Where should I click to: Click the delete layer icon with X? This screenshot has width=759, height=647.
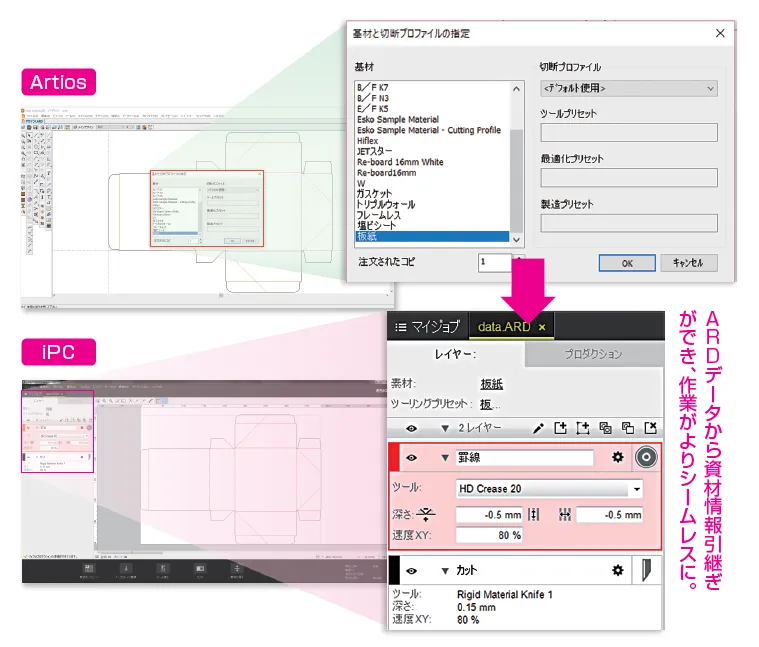650,428
